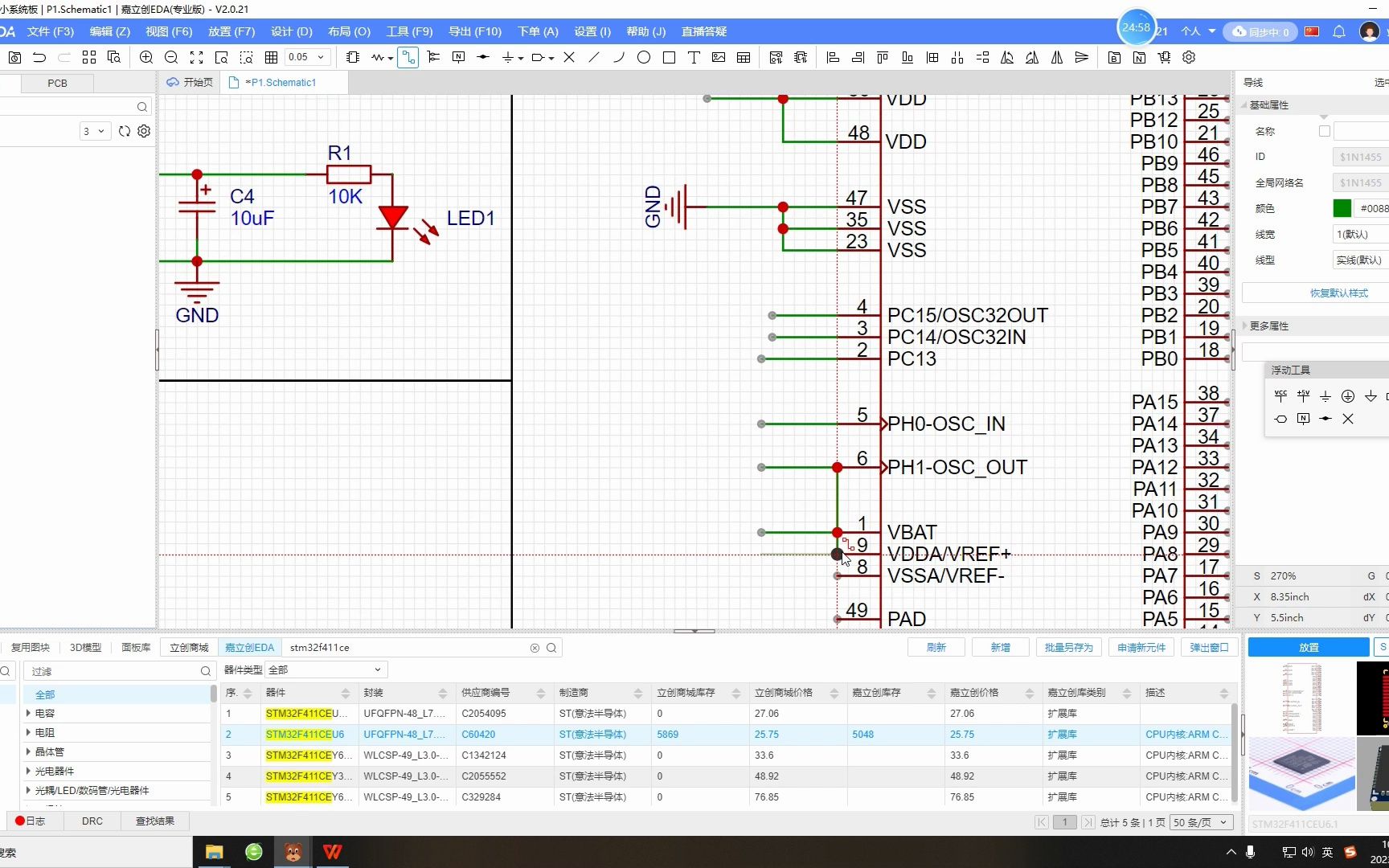1389x868 pixels.
Task: Click the 批量另存为 button
Action: [x=1069, y=647]
